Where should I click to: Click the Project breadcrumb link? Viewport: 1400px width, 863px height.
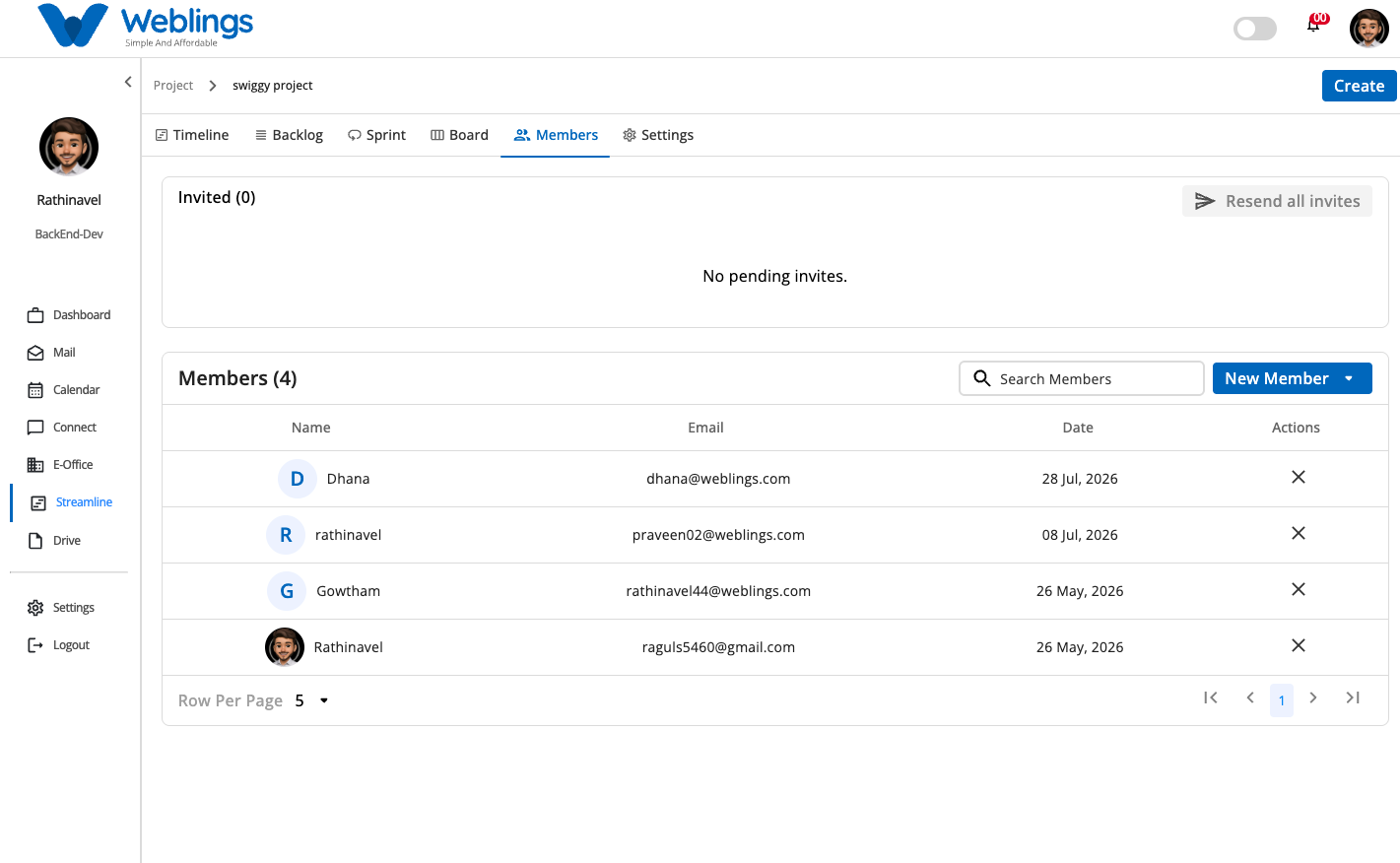coord(173,86)
